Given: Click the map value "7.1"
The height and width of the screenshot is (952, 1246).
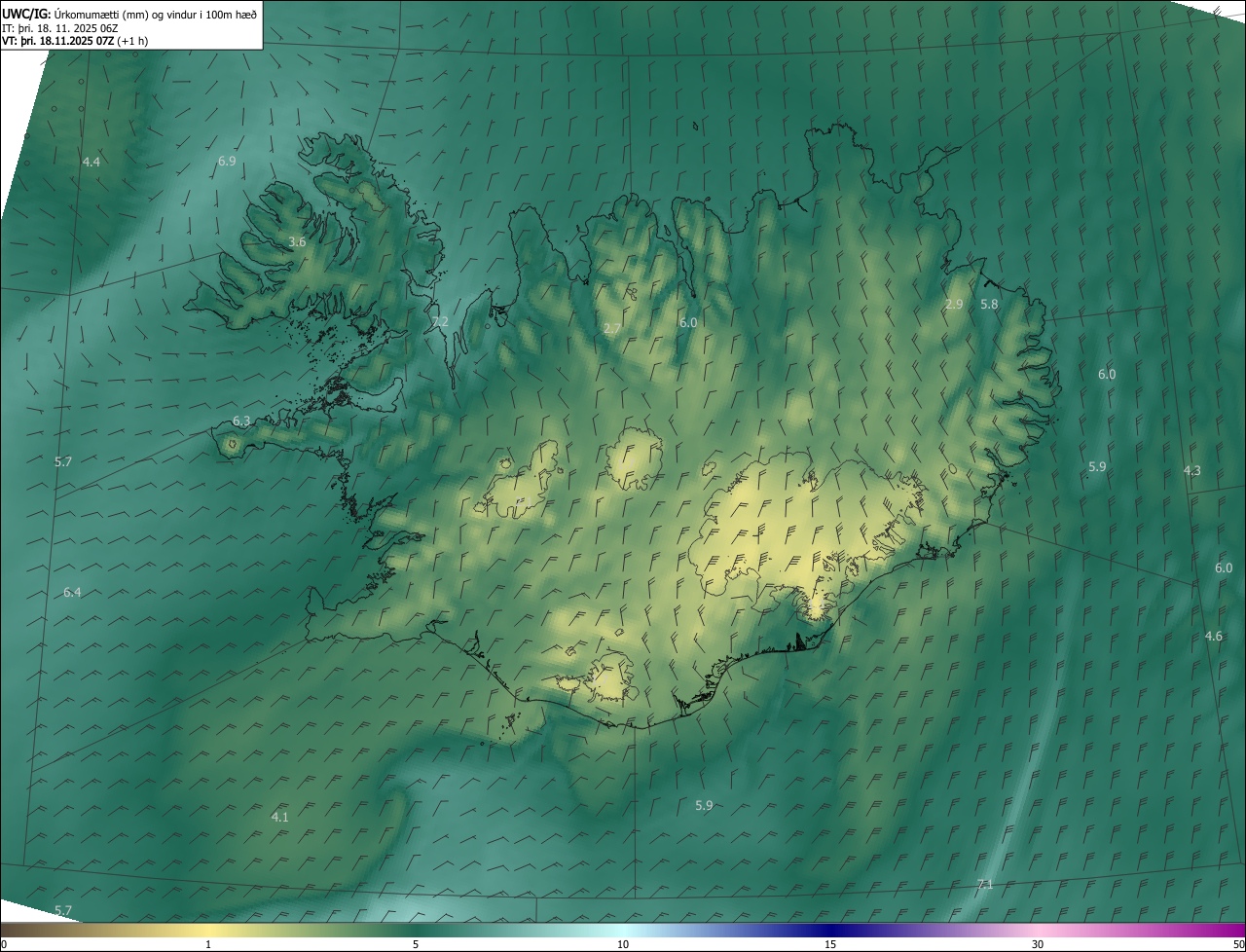Looking at the screenshot, I should [985, 884].
